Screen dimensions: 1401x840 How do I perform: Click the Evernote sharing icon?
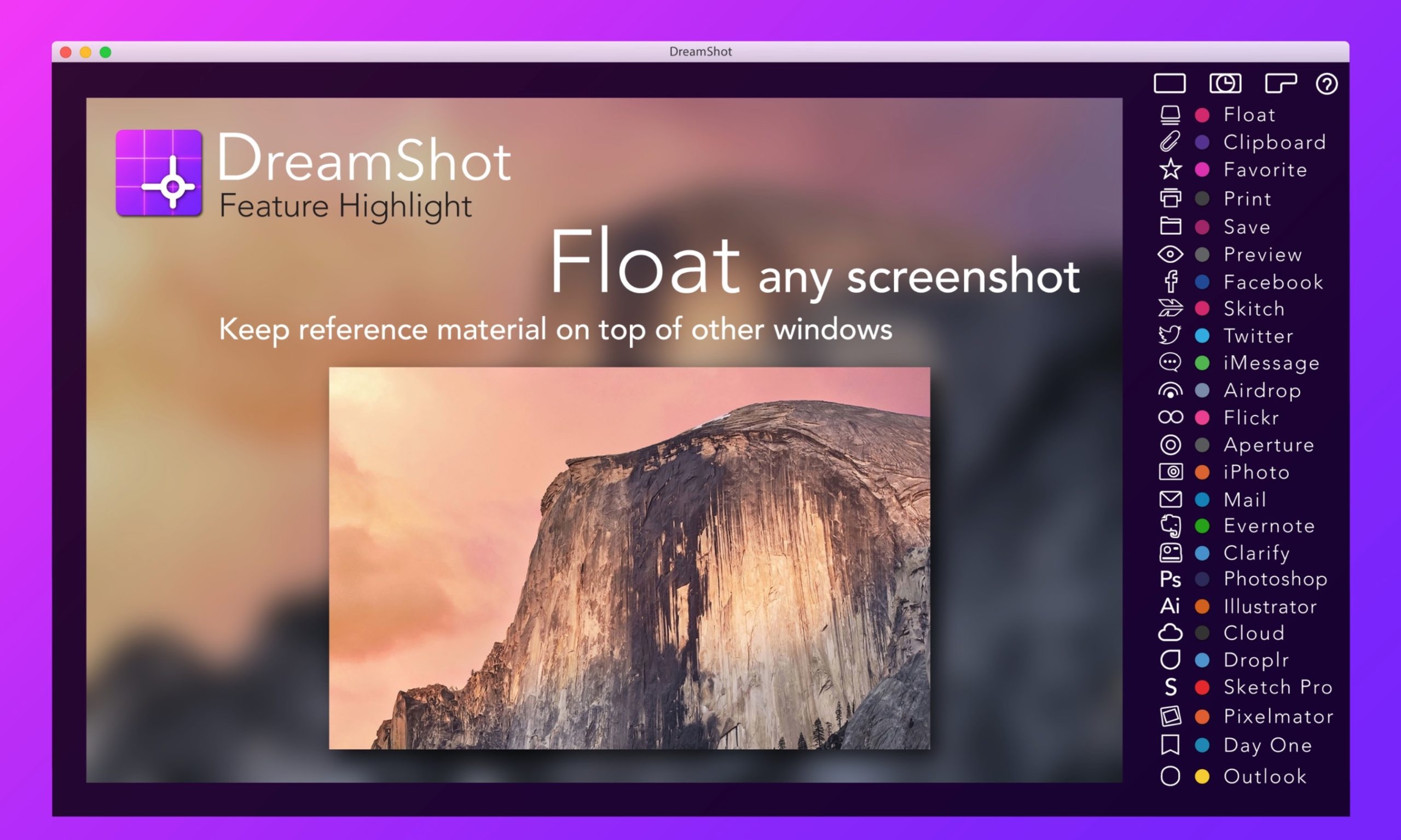tap(1171, 526)
